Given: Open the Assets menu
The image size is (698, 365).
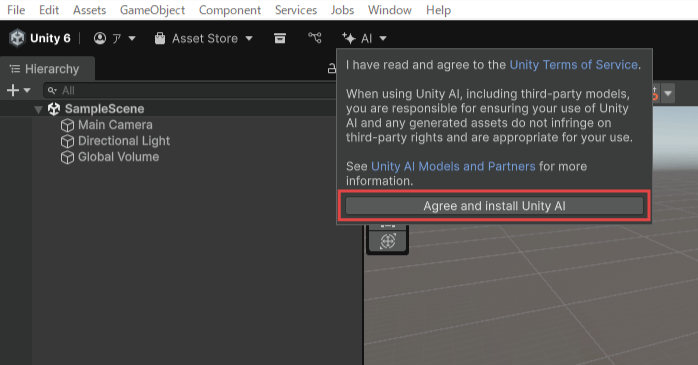Looking at the screenshot, I should coord(89,10).
